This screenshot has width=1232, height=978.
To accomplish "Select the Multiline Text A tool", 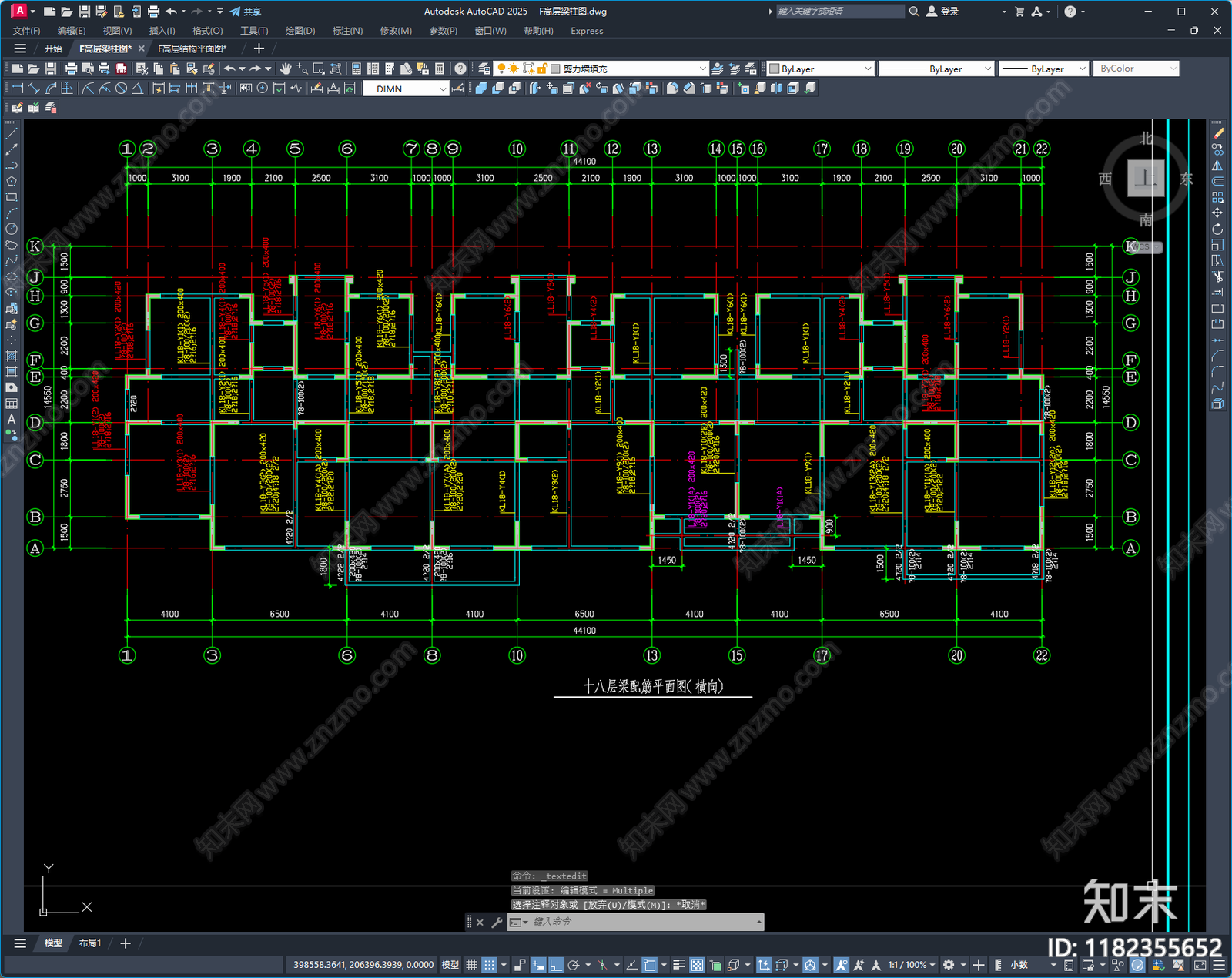I will [x=12, y=420].
